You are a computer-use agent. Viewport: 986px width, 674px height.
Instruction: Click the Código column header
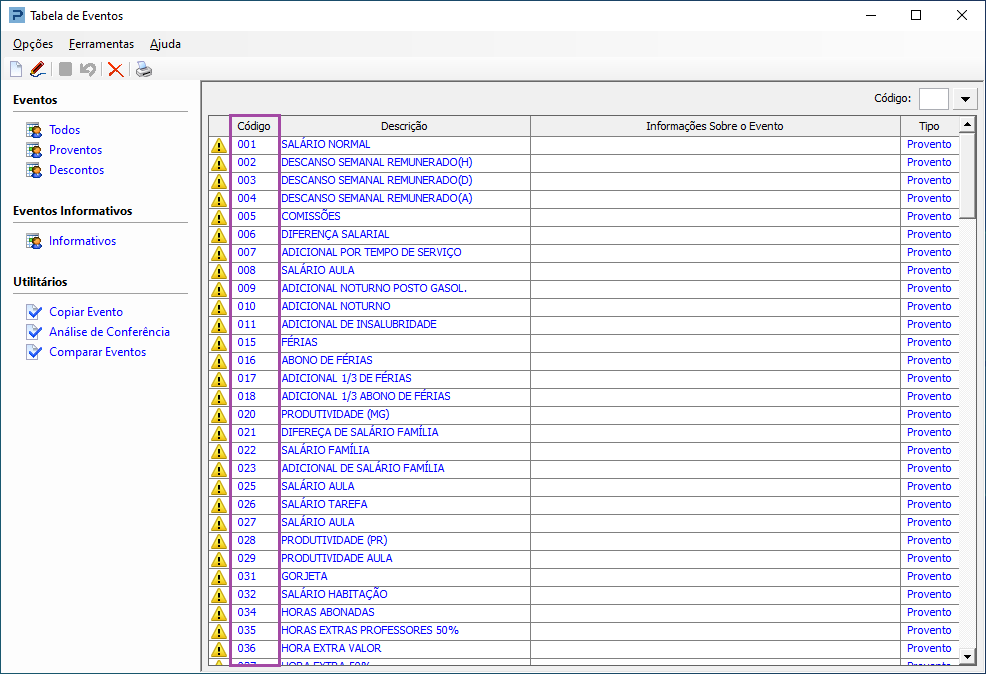click(254, 126)
